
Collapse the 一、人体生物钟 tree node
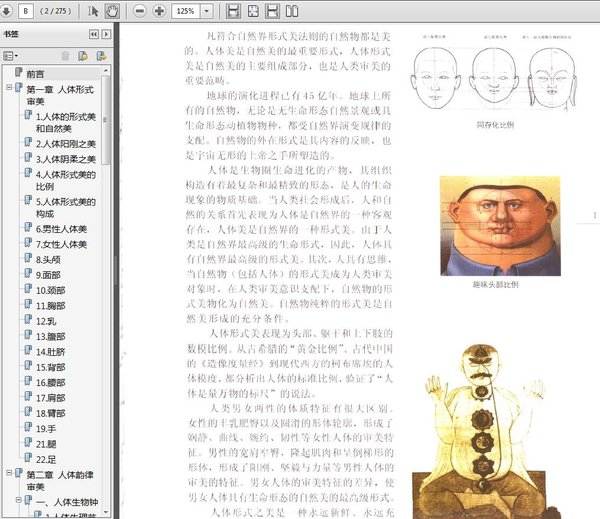point(18,500)
